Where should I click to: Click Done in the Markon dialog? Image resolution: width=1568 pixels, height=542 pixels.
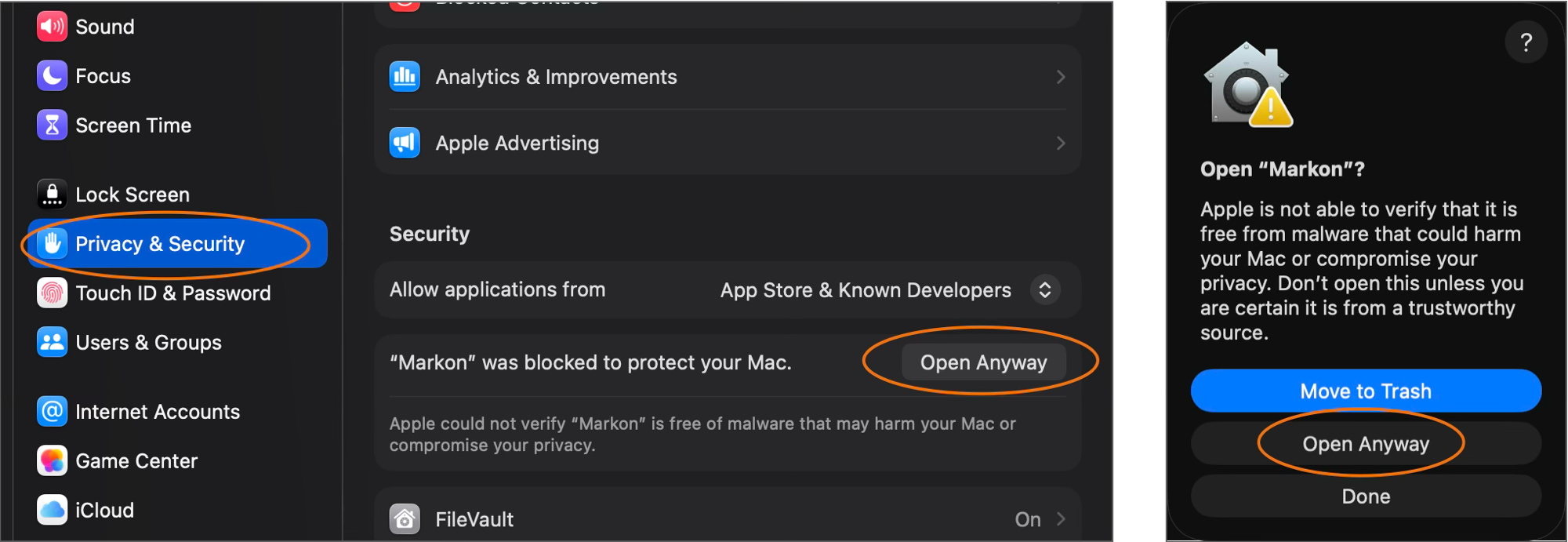[x=1366, y=497]
